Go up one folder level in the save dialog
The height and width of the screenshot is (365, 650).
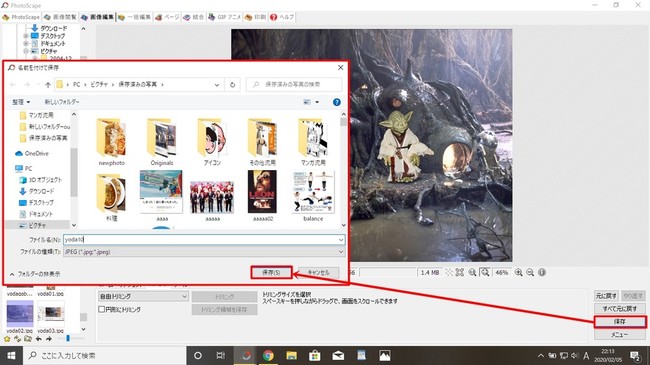[x=48, y=85]
